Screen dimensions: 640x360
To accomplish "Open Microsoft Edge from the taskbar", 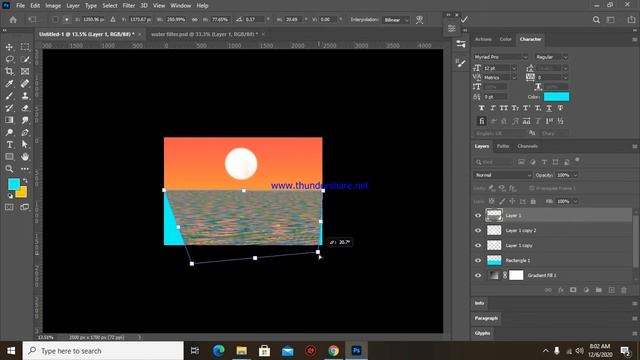I will [218, 351].
